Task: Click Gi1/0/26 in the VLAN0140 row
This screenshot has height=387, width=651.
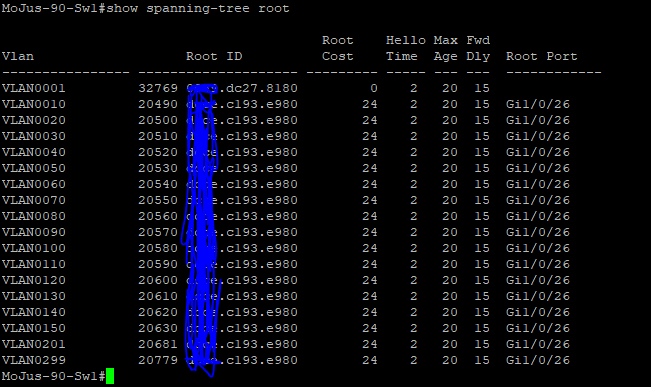Action: pos(538,312)
